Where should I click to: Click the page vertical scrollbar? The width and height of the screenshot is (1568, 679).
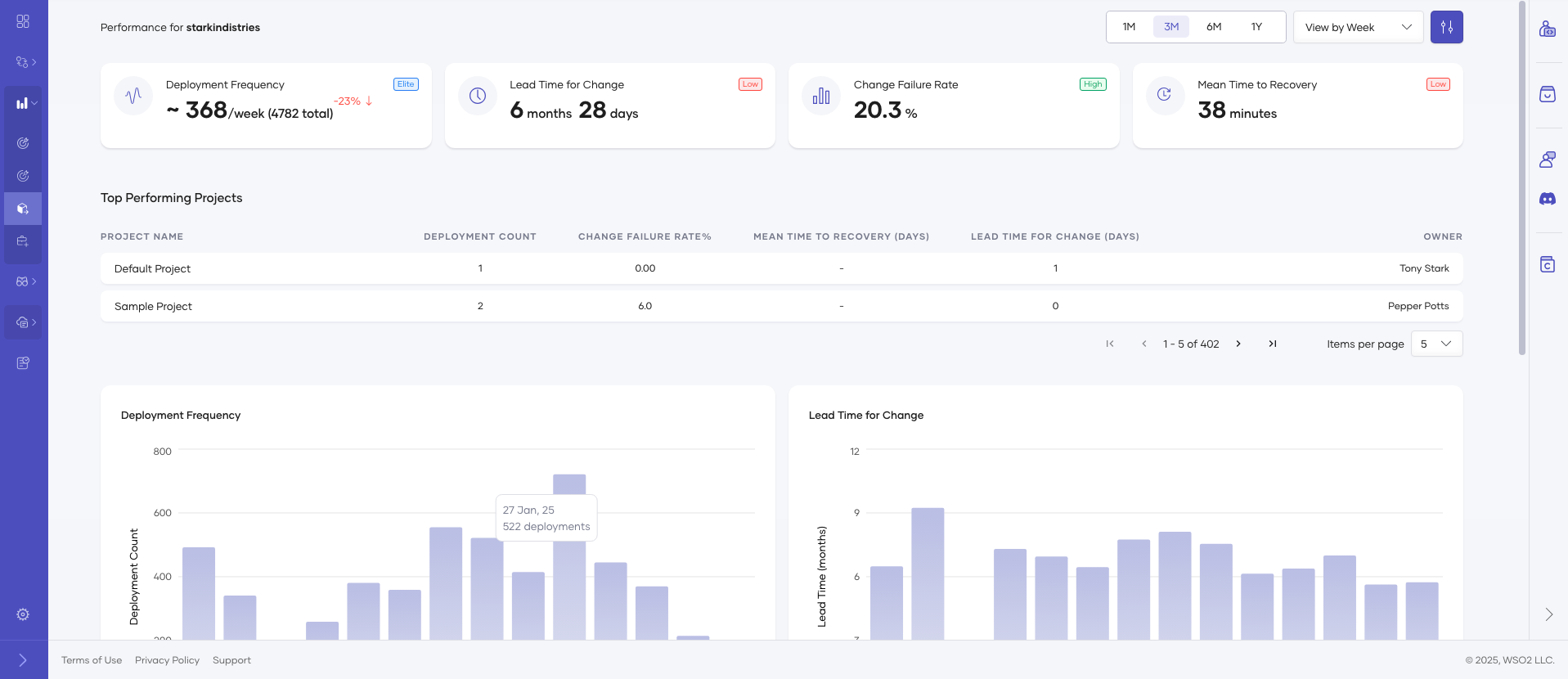pyautogui.click(x=1521, y=180)
